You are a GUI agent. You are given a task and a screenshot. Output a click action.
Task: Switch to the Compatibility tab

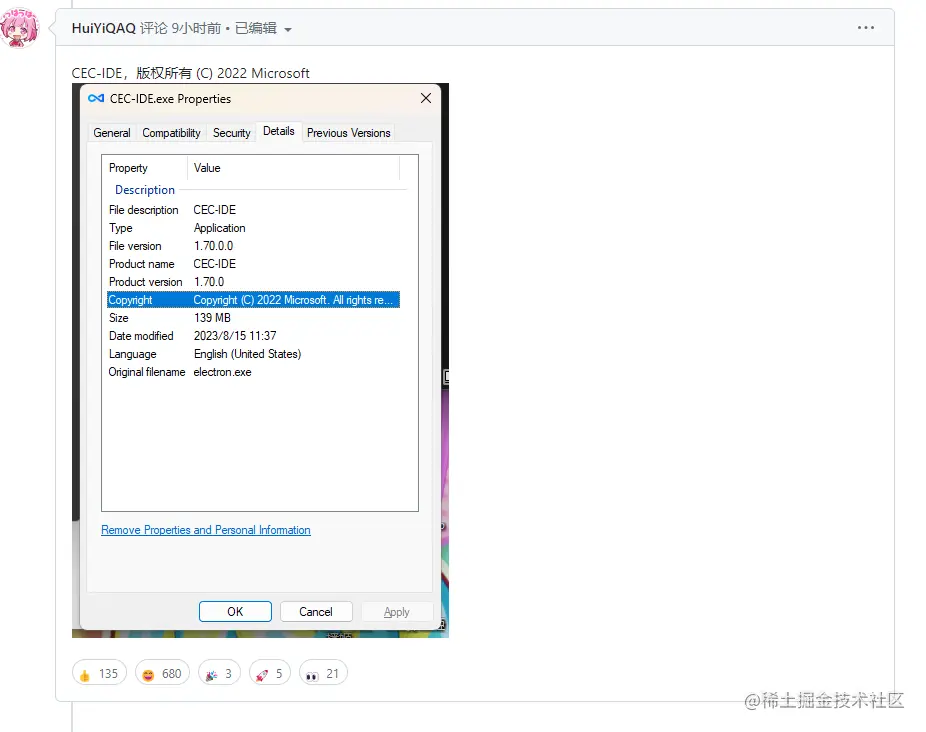coord(171,133)
